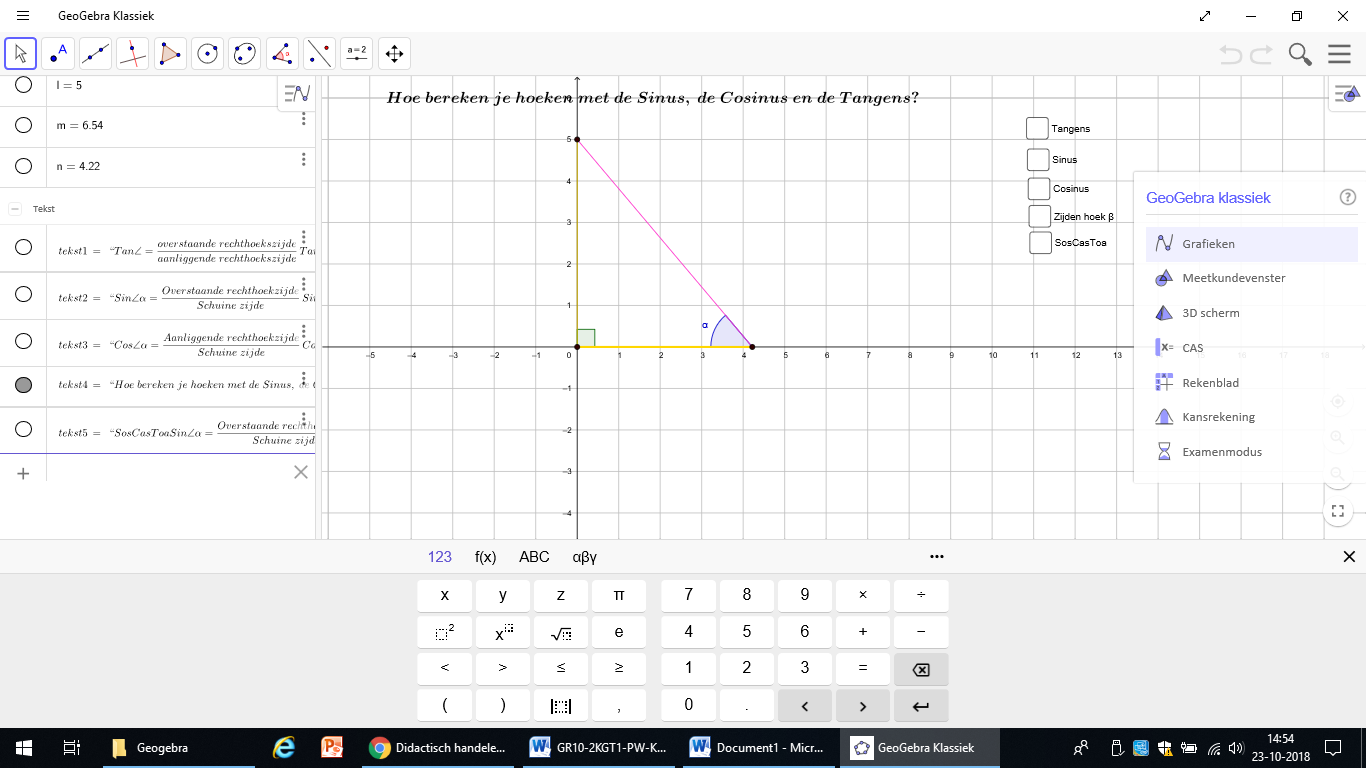The height and width of the screenshot is (768, 1366).
Task: Pick the Angle measurement tool
Action: click(x=282, y=53)
